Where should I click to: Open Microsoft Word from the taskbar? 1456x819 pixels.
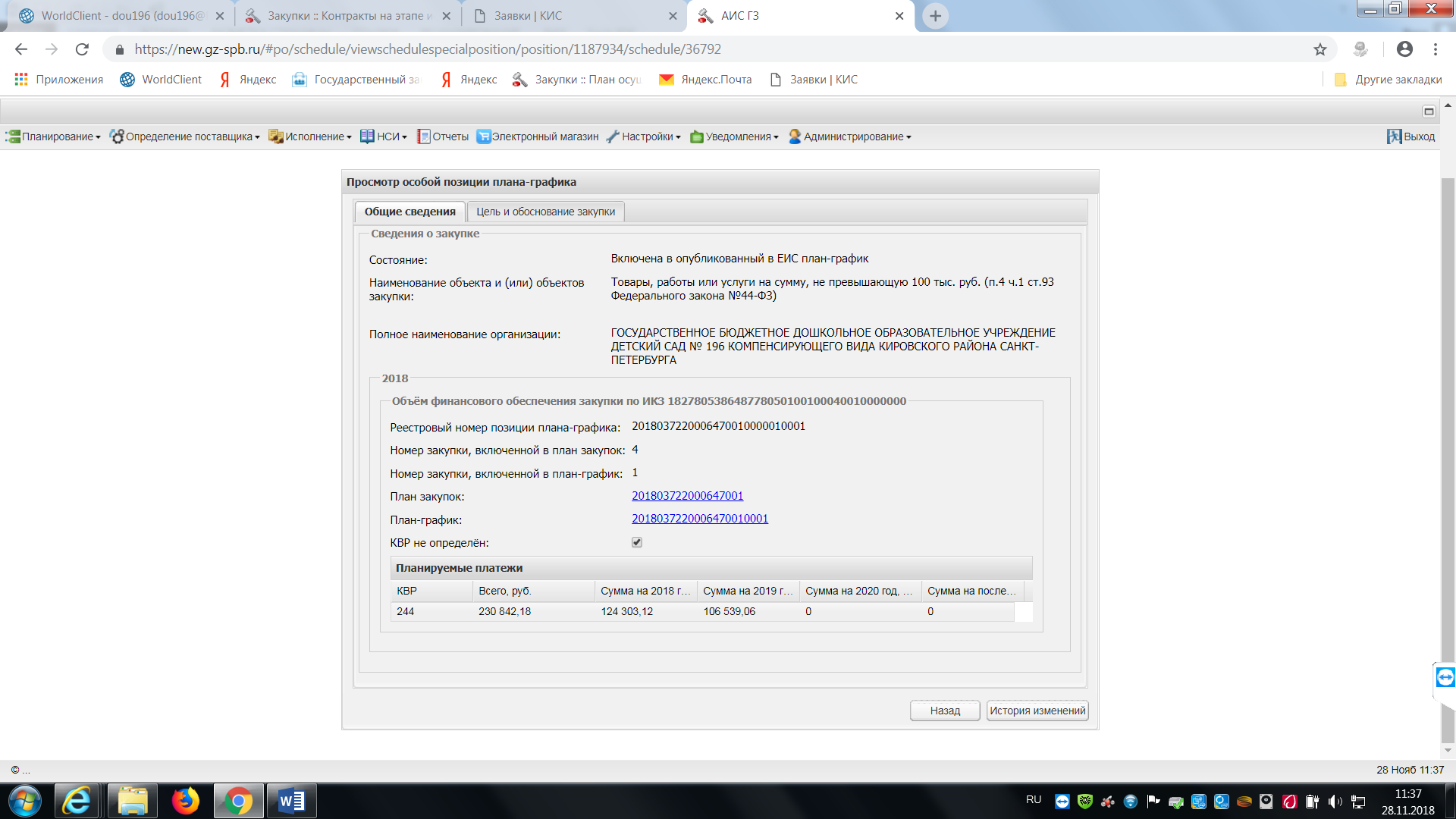(291, 801)
